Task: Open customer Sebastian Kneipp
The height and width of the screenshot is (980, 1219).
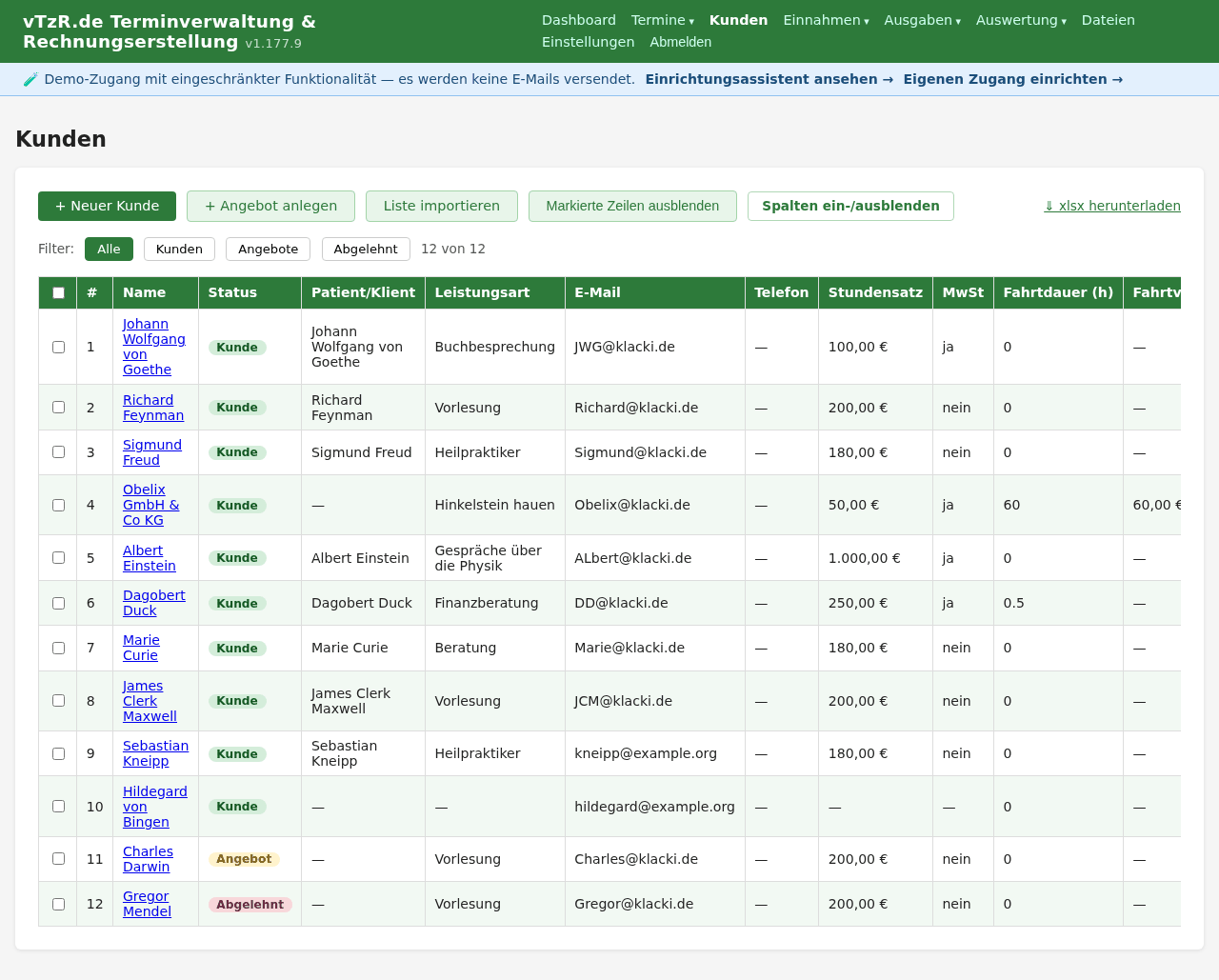Action: click(155, 753)
